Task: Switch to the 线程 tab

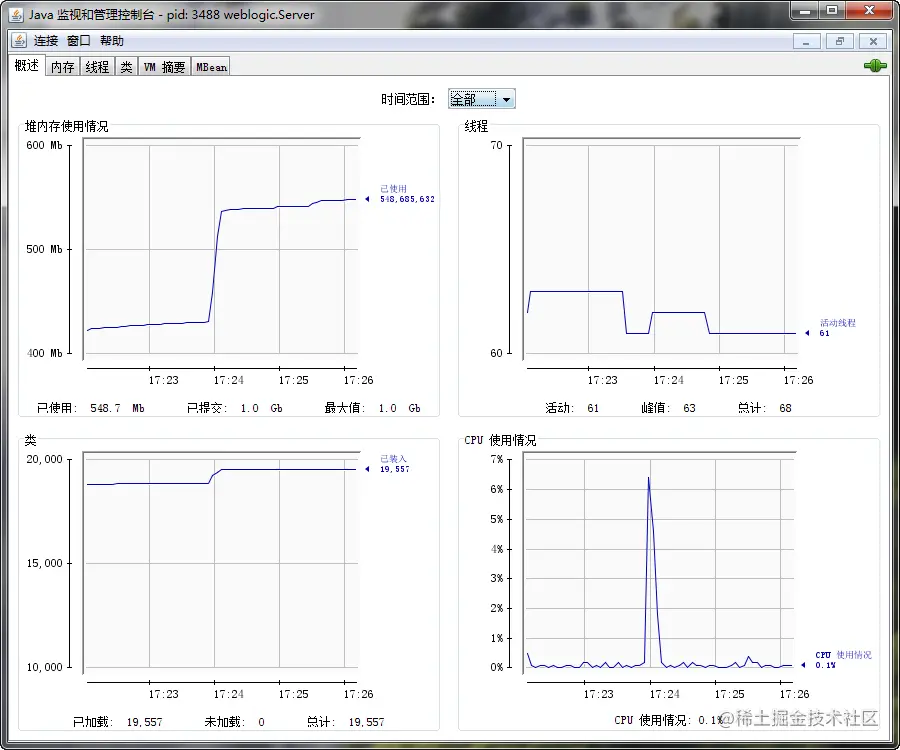Action: (97, 67)
